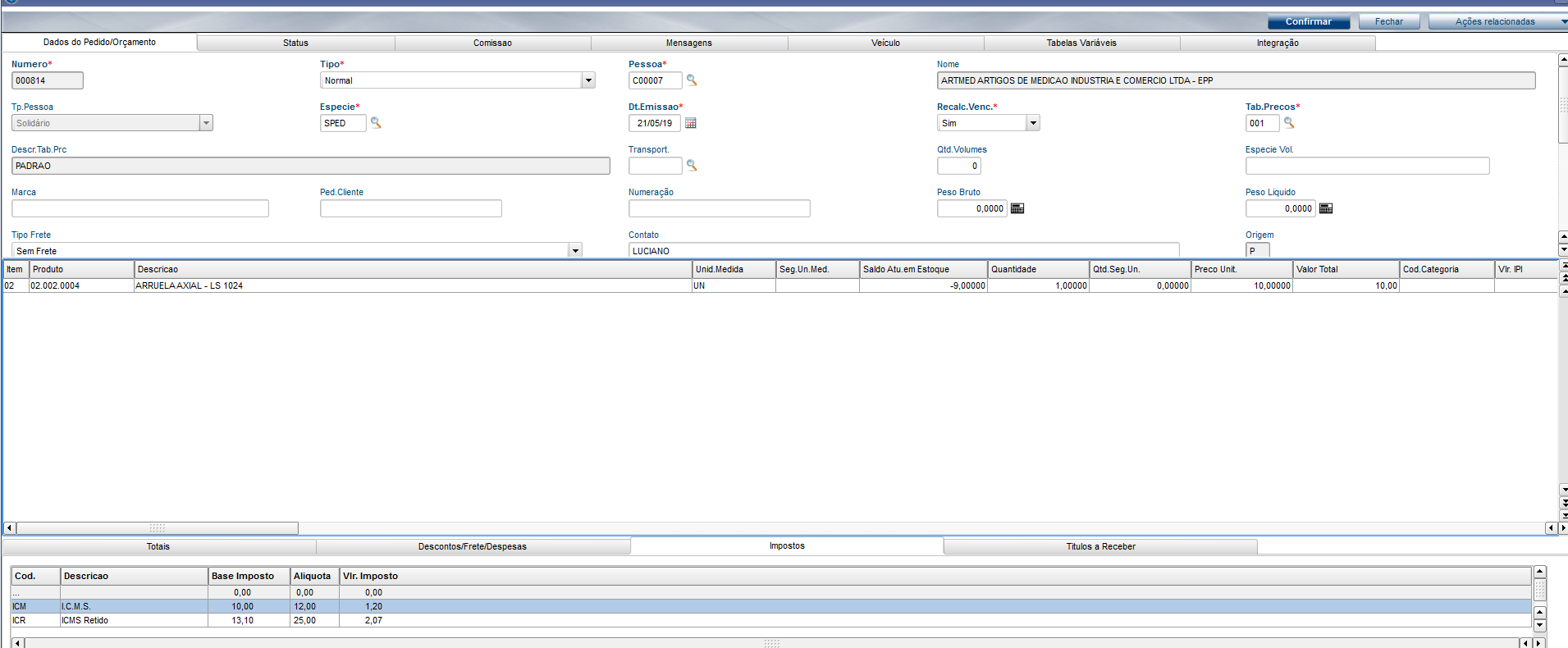
Task: Click the Peso Liquido value field
Action: [1280, 208]
